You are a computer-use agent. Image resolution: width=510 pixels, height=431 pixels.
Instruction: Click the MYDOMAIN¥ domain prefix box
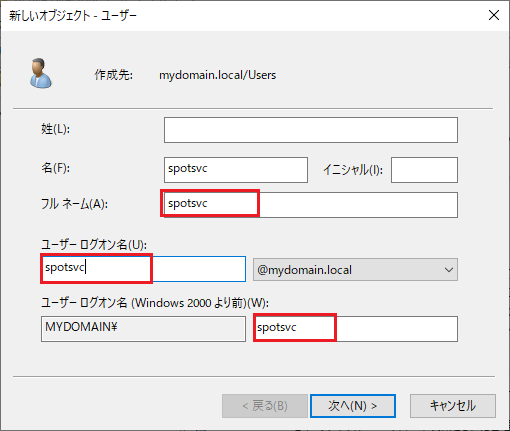click(143, 329)
